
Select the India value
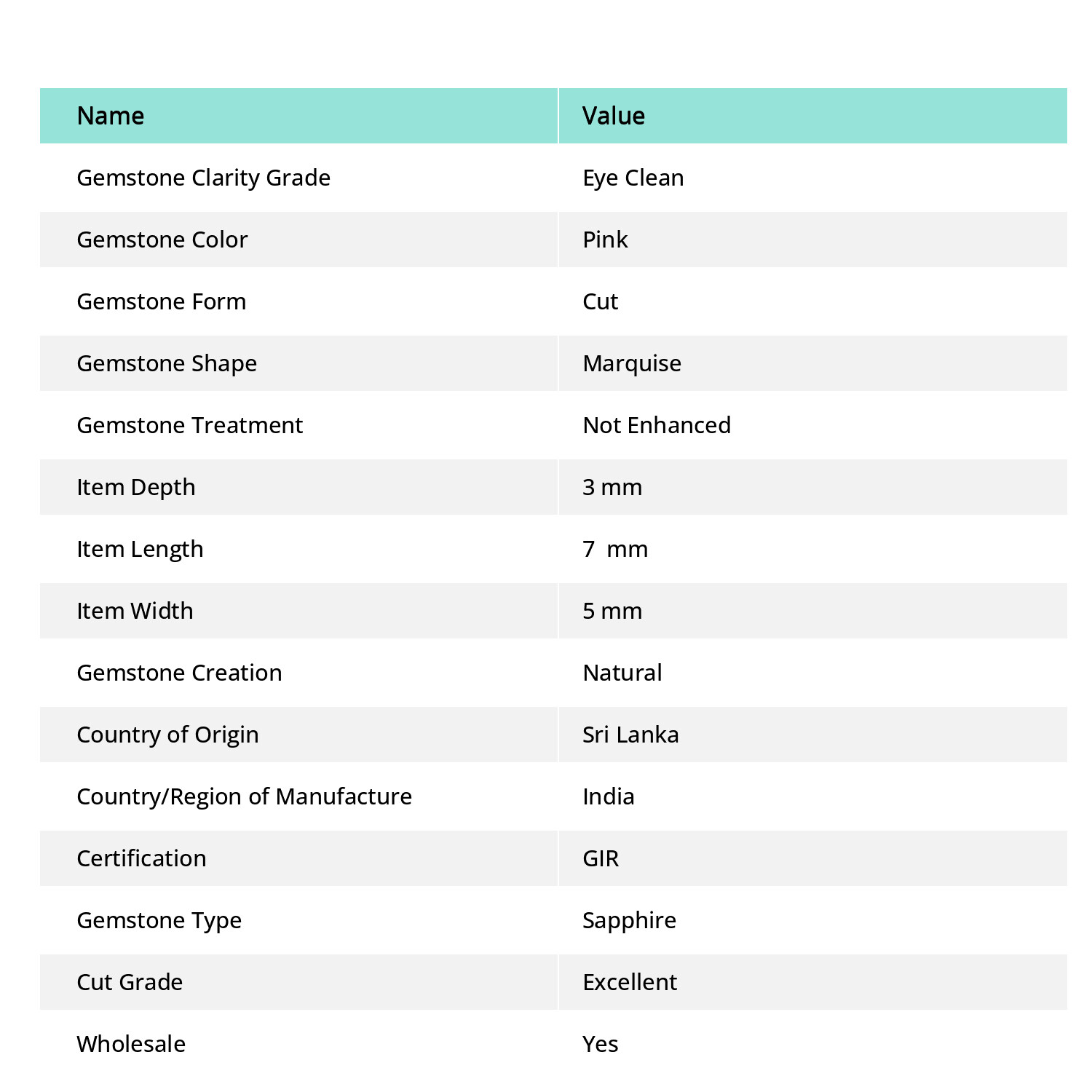(x=609, y=796)
